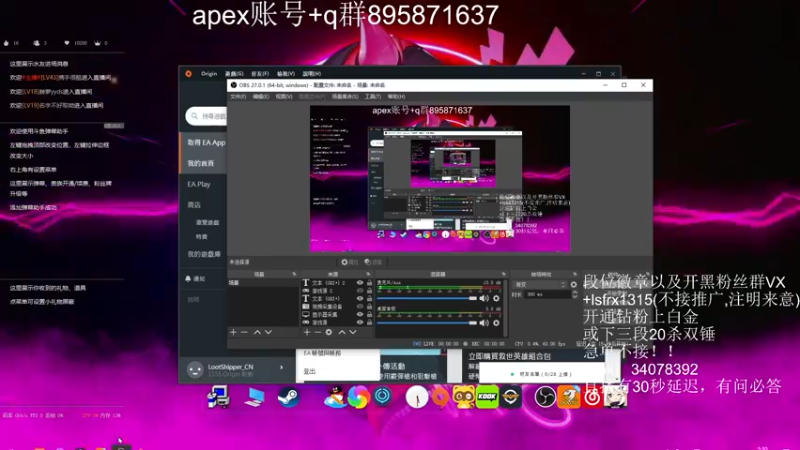Open OBS 场景集合(S) menu
Screen dimensions: 800x450
[345, 96]
